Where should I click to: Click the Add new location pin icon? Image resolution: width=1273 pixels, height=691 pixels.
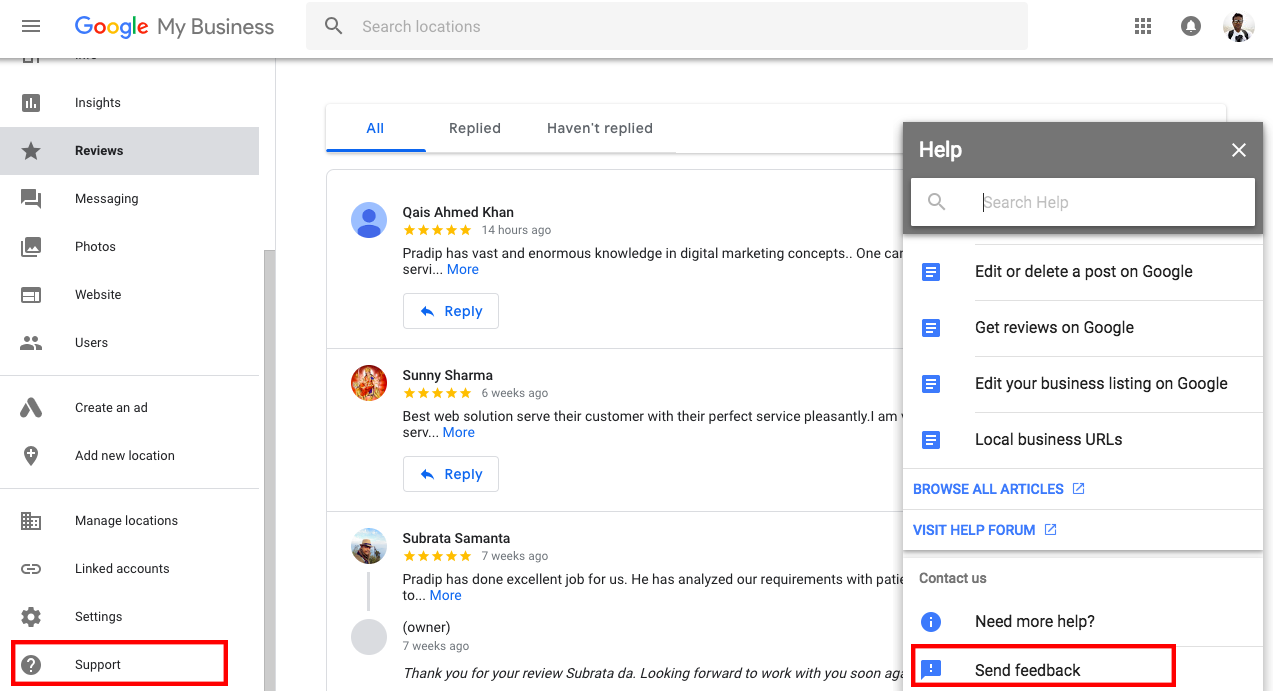pos(31,456)
